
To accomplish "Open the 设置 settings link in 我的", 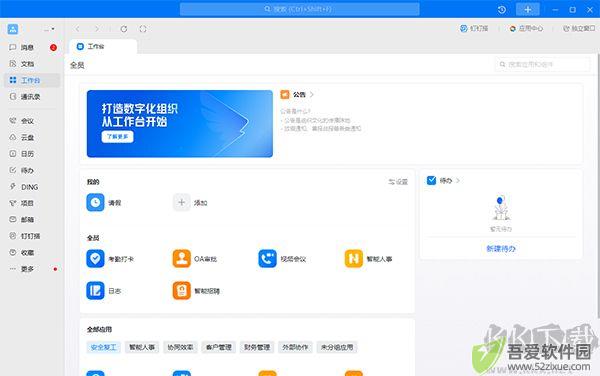I will pyautogui.click(x=398, y=182).
